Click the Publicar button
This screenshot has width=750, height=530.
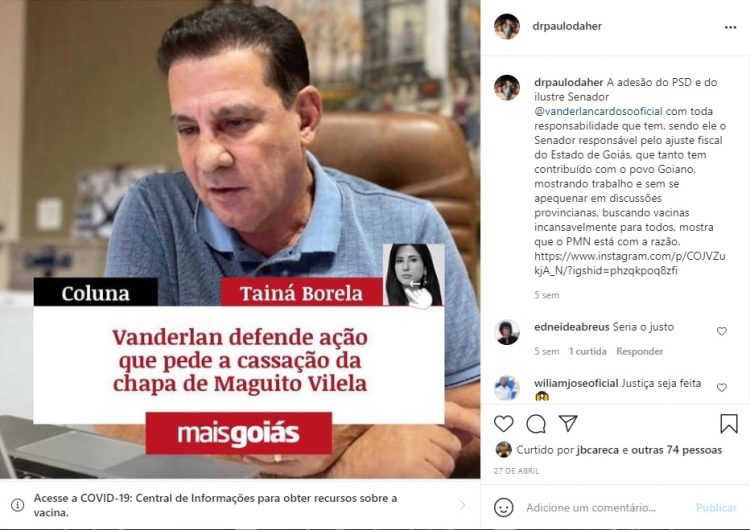click(716, 508)
